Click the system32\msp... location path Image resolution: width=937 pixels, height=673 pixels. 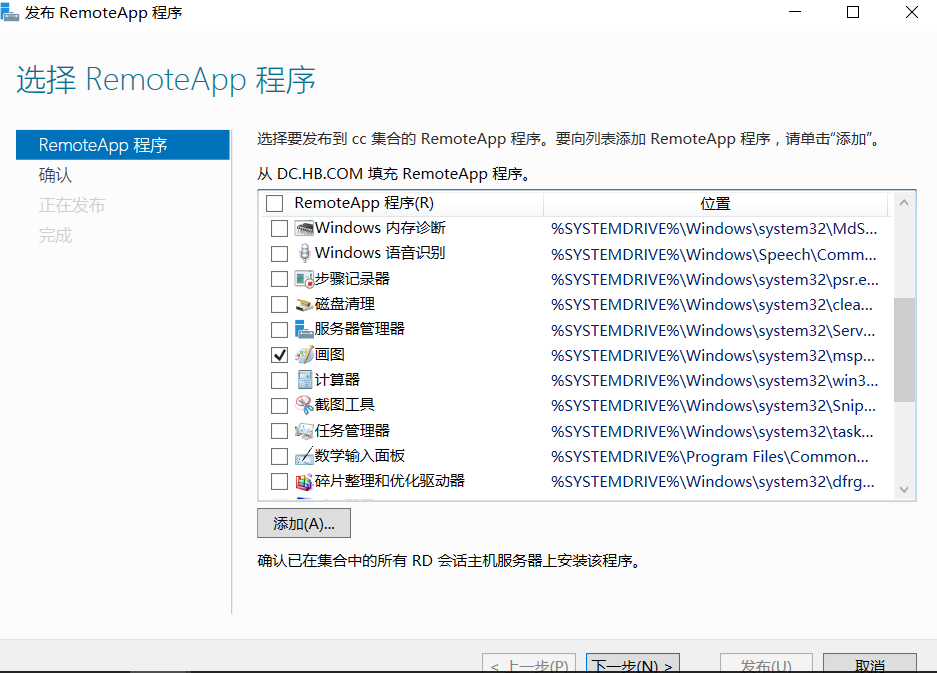(713, 356)
